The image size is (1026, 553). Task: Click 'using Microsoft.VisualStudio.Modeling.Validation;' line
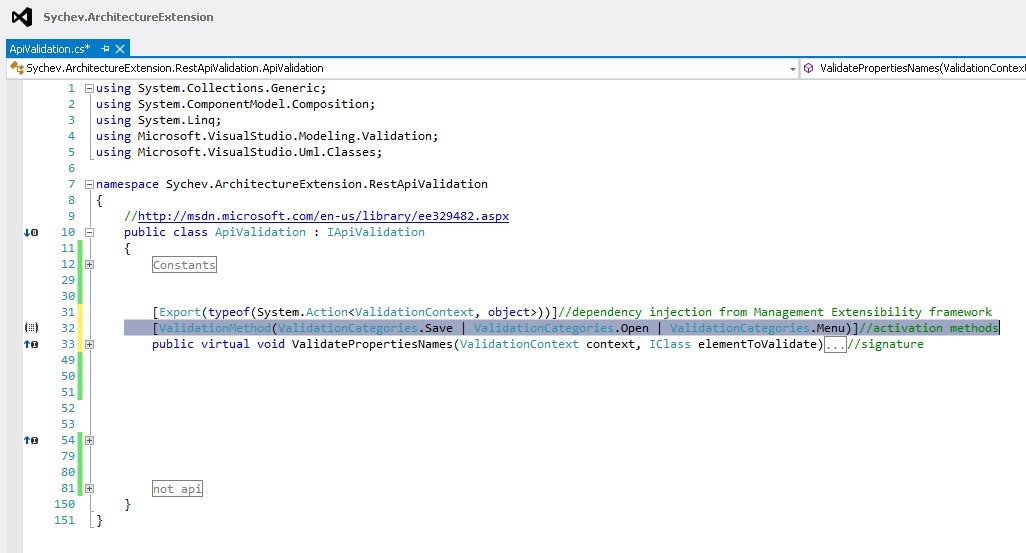coord(267,136)
